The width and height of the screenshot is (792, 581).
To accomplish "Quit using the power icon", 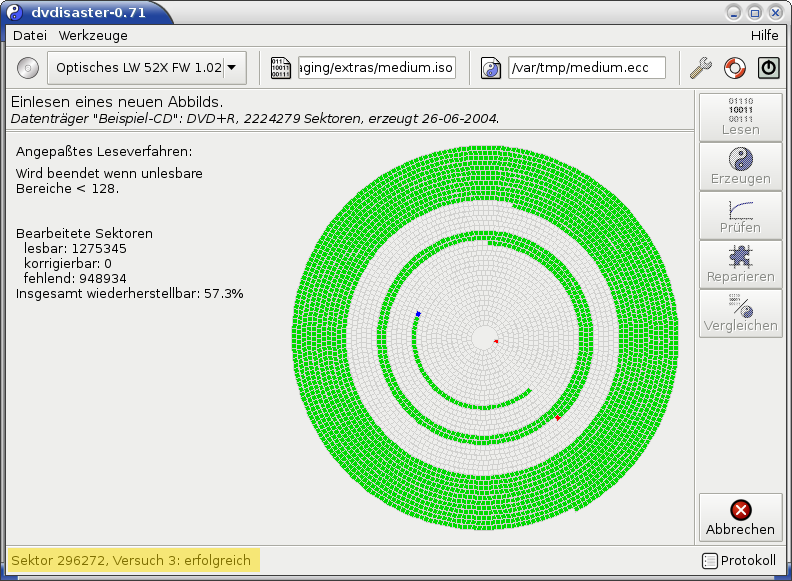I will (768, 68).
